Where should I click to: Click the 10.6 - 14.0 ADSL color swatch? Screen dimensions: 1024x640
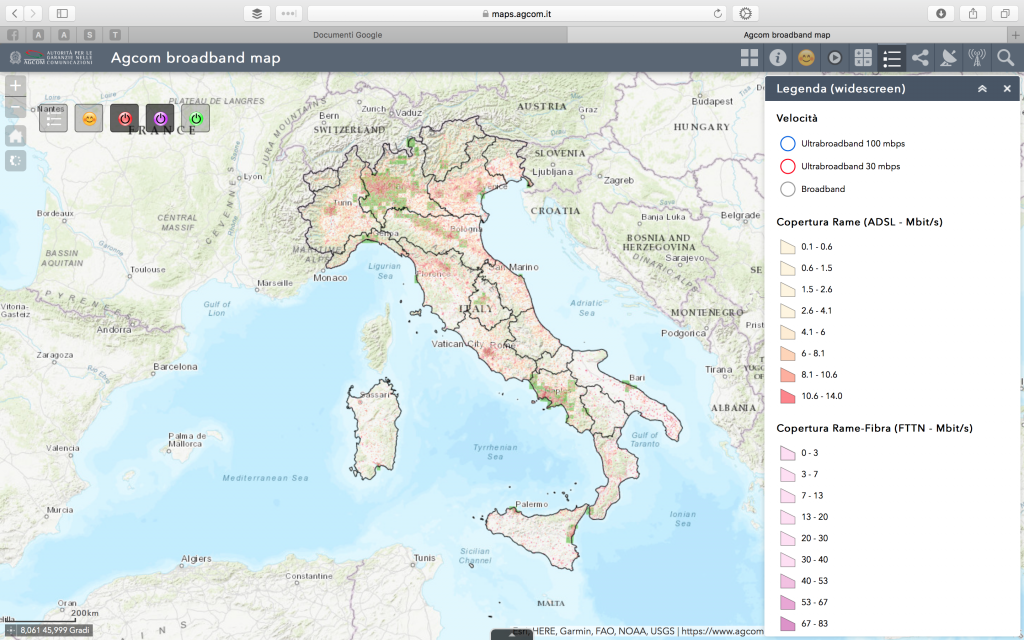pos(787,396)
